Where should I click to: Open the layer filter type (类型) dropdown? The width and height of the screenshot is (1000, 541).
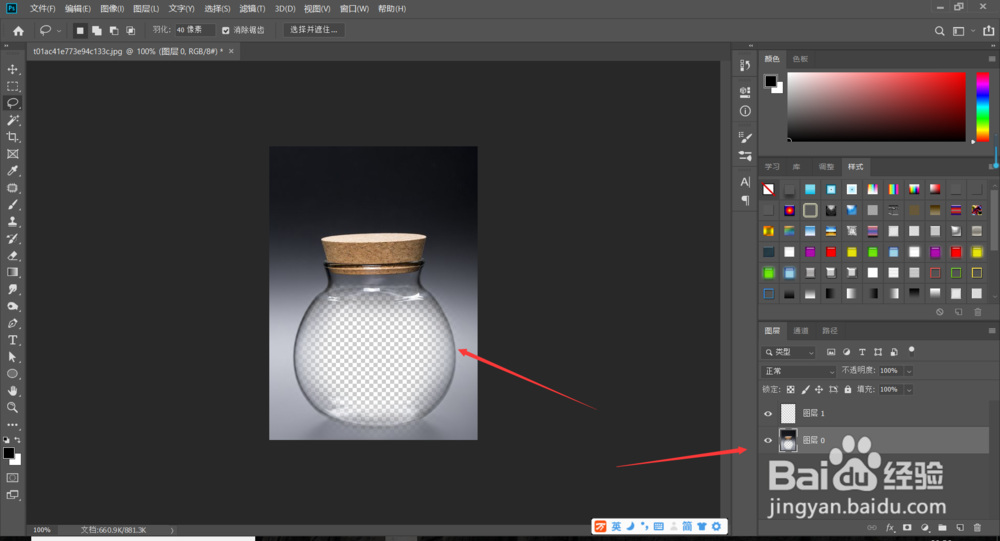point(789,352)
